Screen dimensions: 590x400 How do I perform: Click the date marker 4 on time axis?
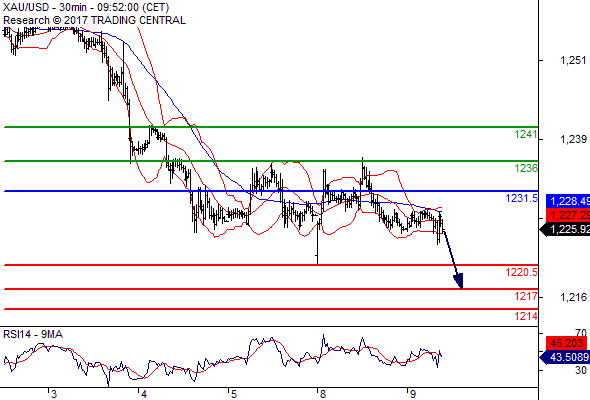pos(143,394)
